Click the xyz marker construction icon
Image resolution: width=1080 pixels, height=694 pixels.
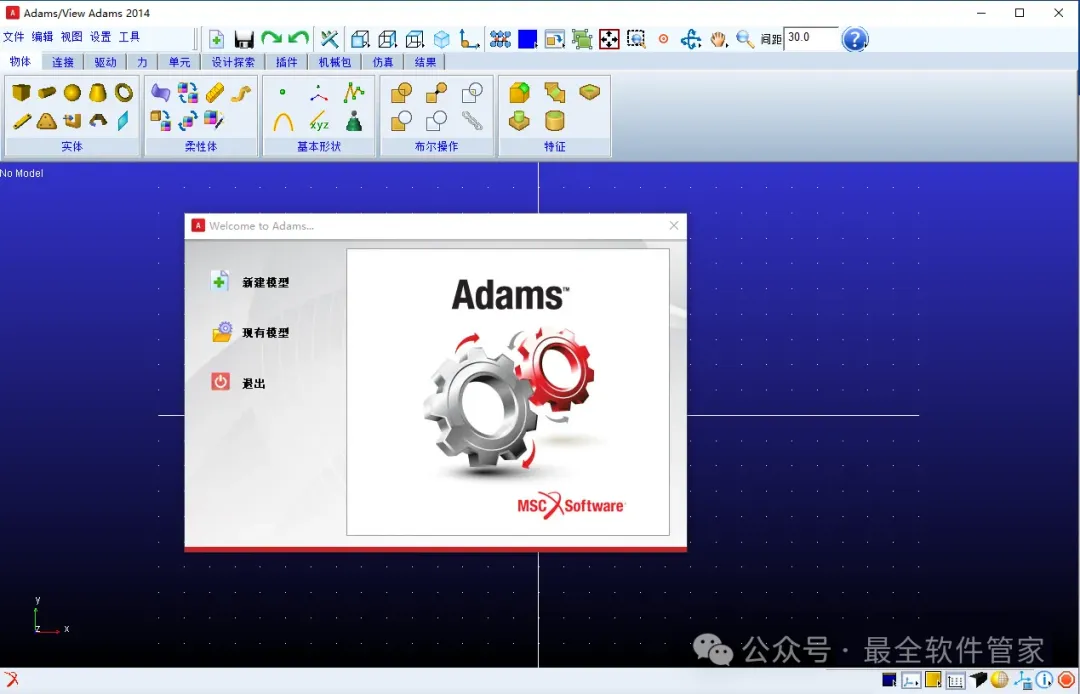click(x=319, y=122)
